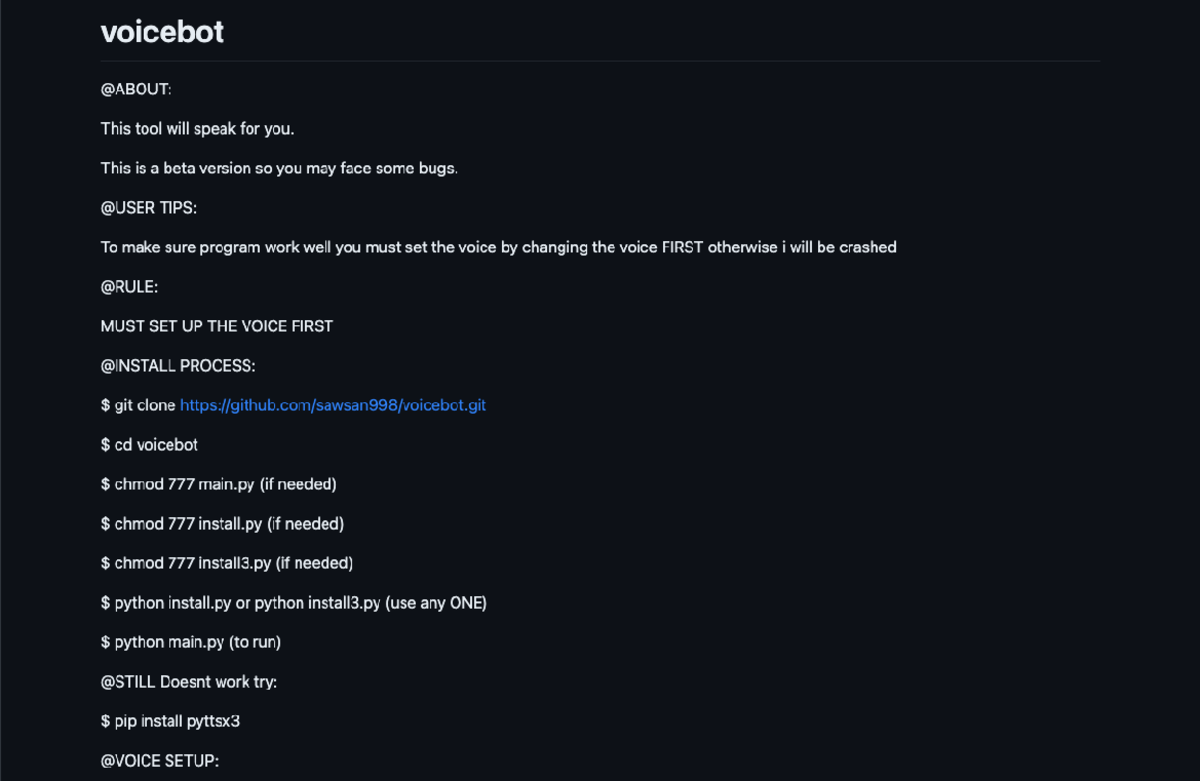Select the 'MUST SET UP THE VOICE FIRST' text

[217, 326]
